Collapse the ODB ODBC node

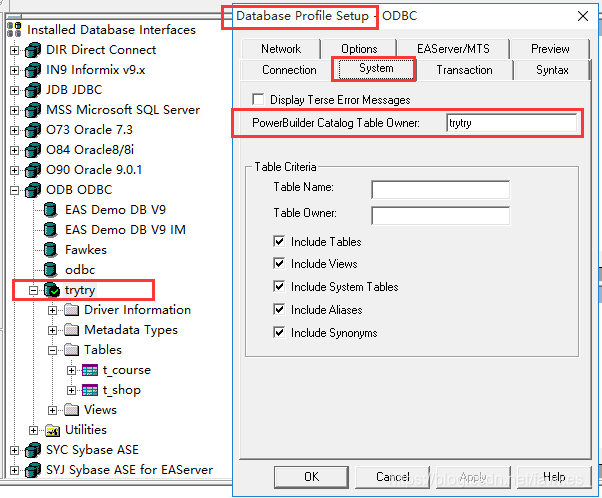click(14, 190)
